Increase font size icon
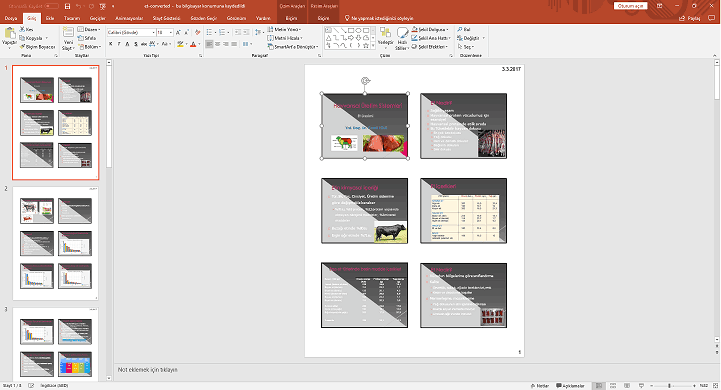721x390 pixels. 178,33
